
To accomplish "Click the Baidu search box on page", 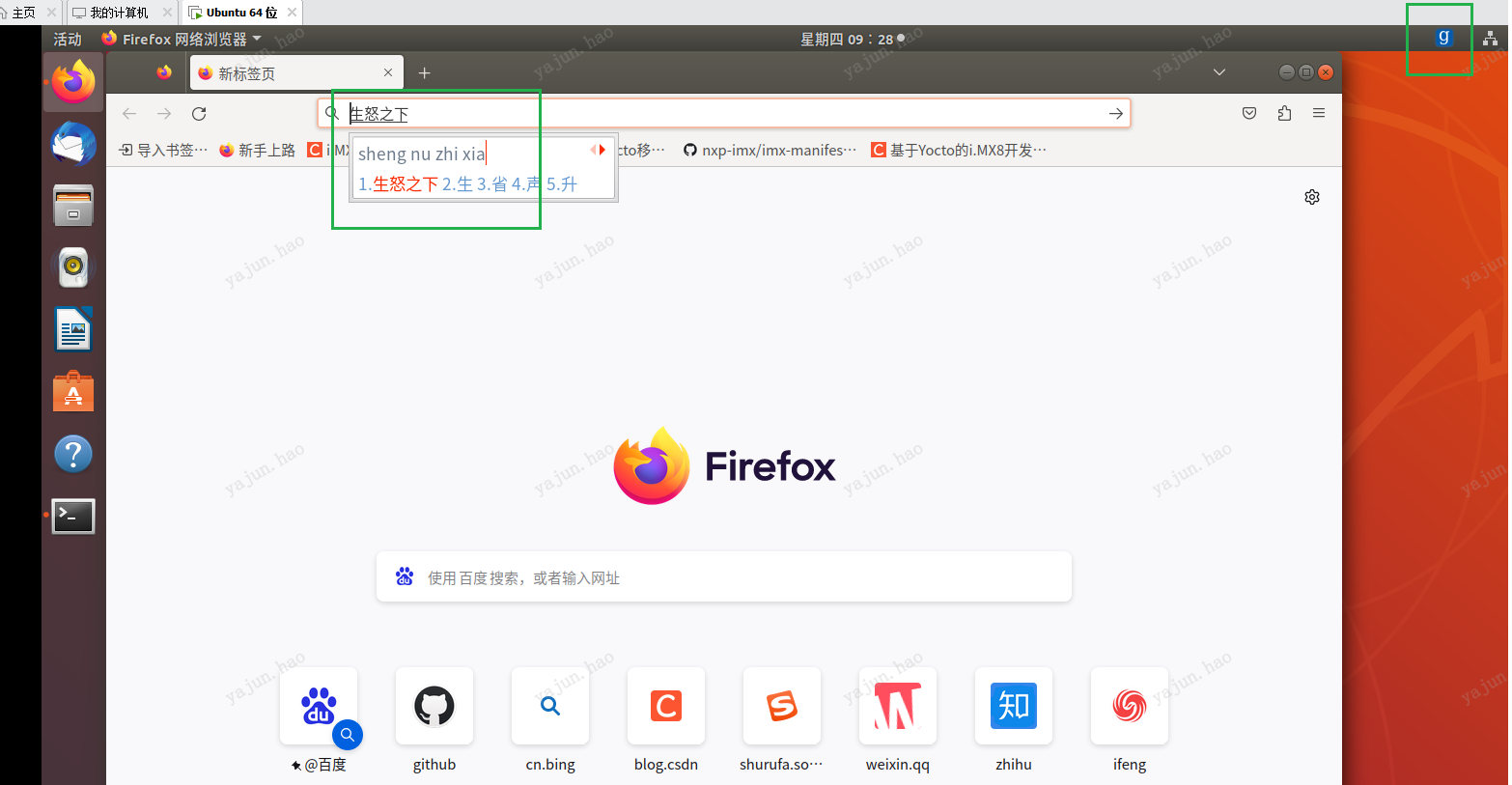I will [724, 577].
